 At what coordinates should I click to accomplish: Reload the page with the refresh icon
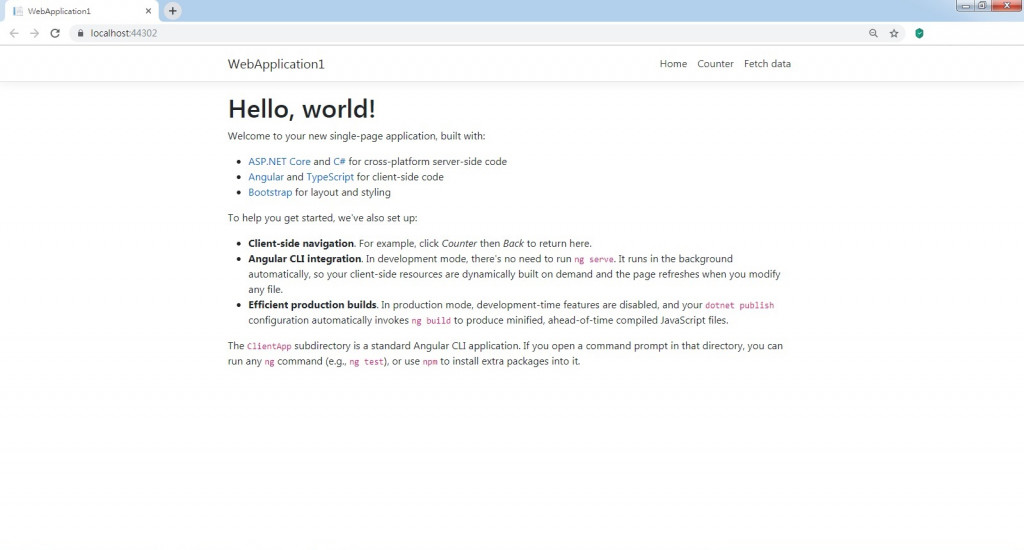[x=55, y=33]
